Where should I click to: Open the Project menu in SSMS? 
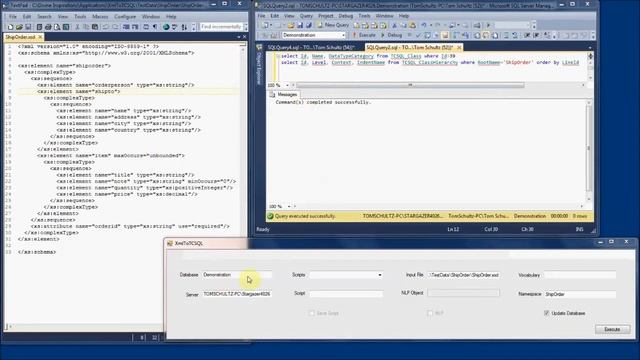326,16
